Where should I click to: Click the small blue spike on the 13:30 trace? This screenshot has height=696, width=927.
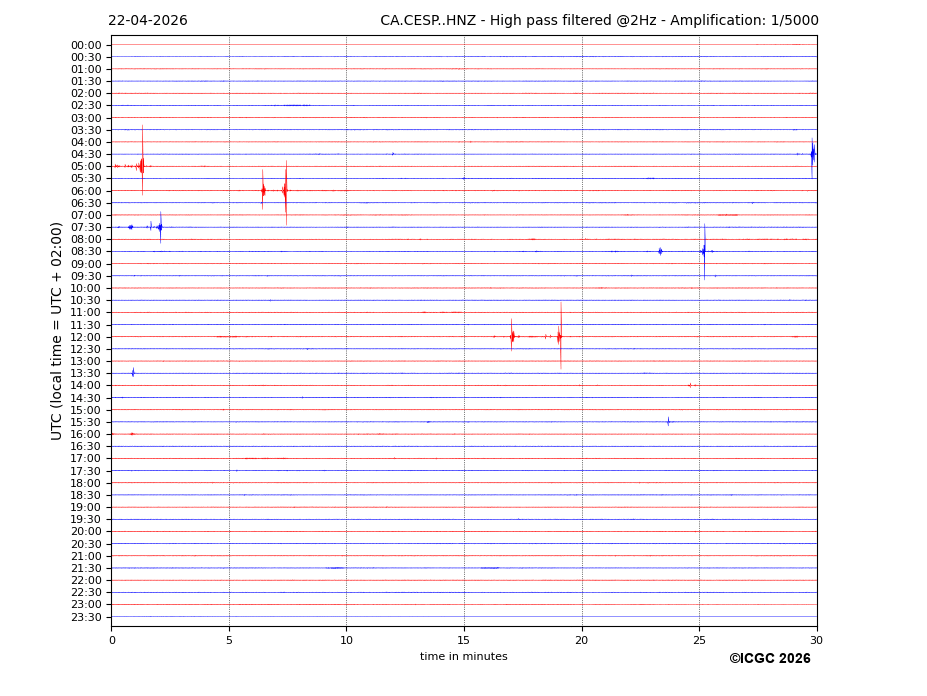point(133,373)
